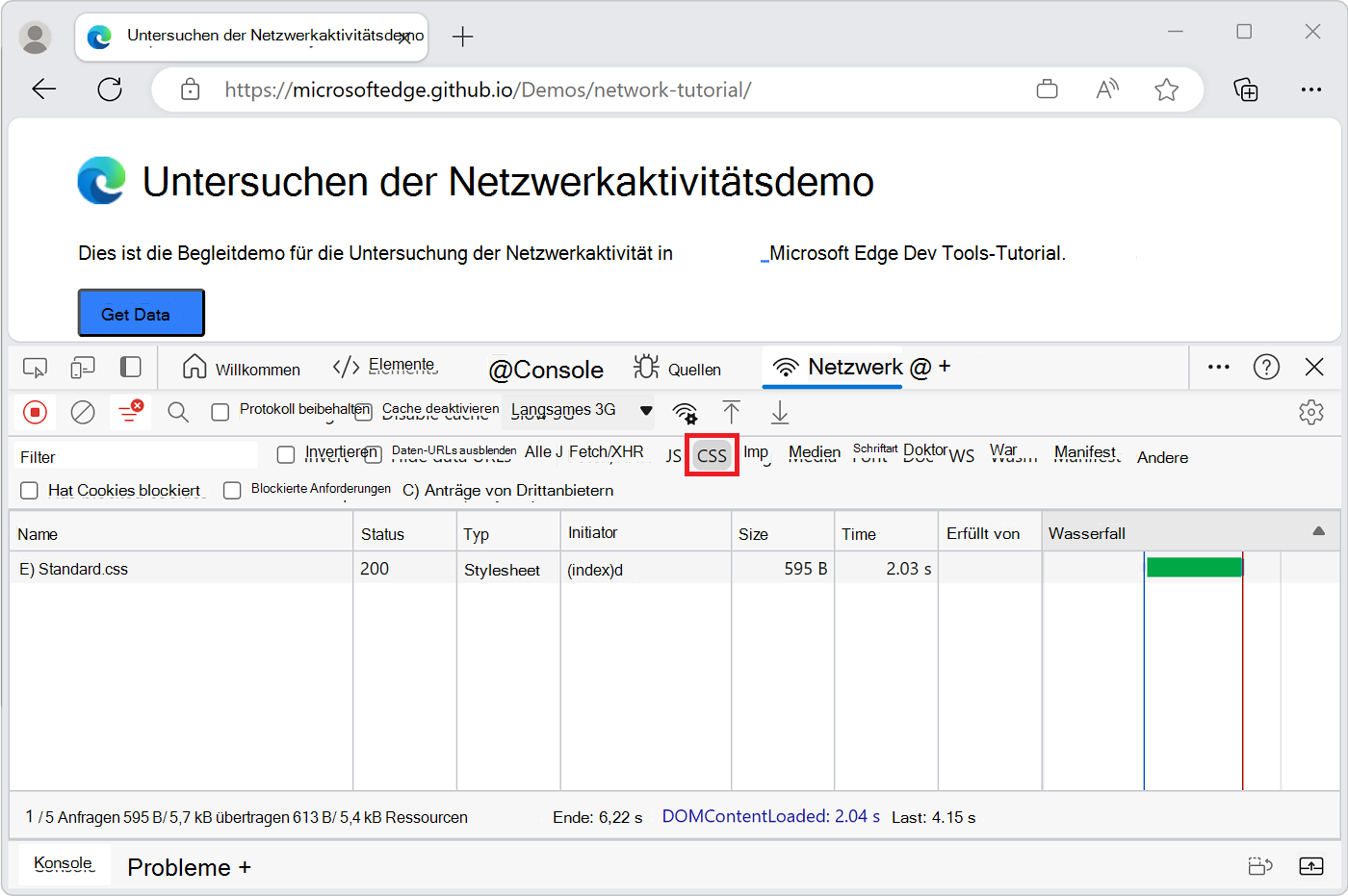The width and height of the screenshot is (1348, 896).
Task: Check the Invertieren filter option
Action: 286,454
